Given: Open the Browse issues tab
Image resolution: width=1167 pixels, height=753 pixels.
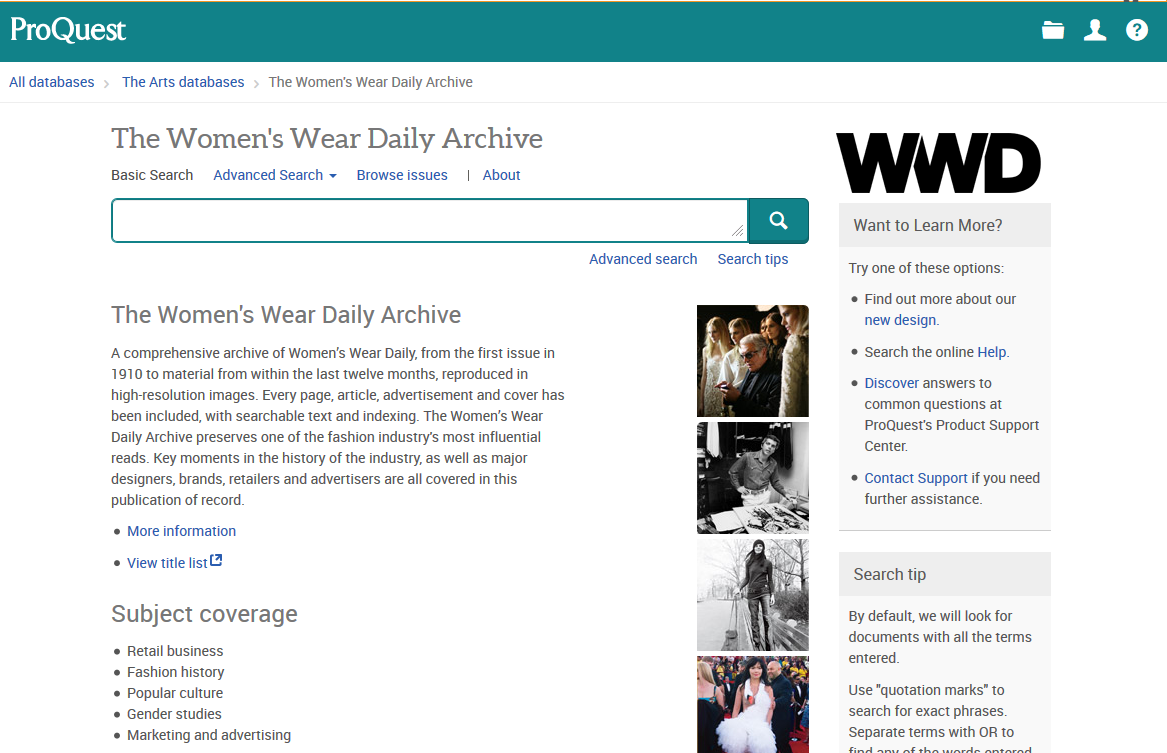Looking at the screenshot, I should [402, 175].
